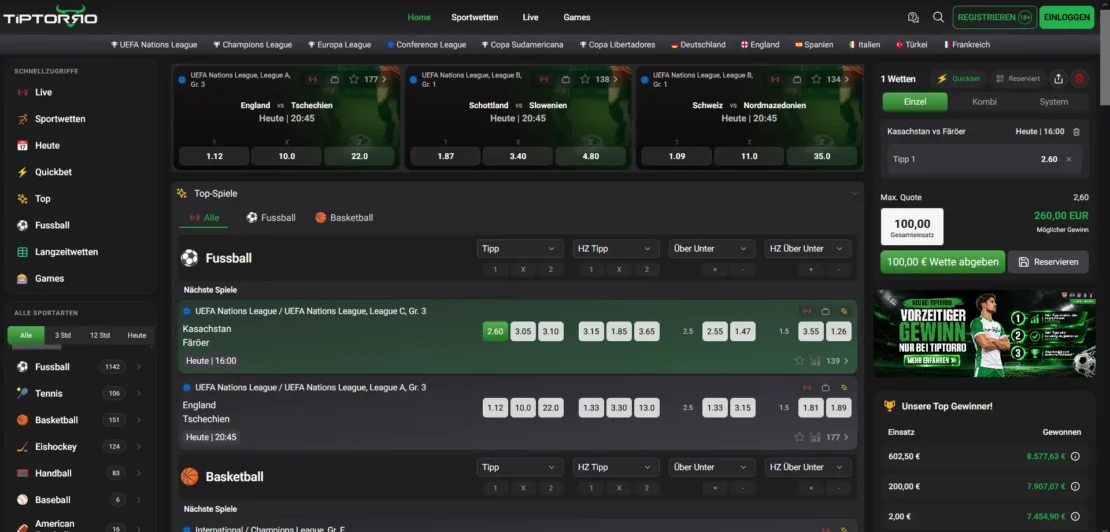The height and width of the screenshot is (532, 1110).
Task: Click the share betslip icon
Action: (x=1058, y=79)
